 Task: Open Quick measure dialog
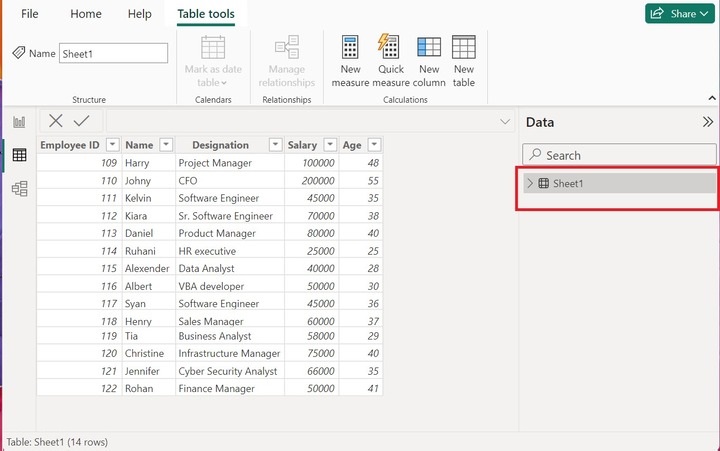point(391,61)
